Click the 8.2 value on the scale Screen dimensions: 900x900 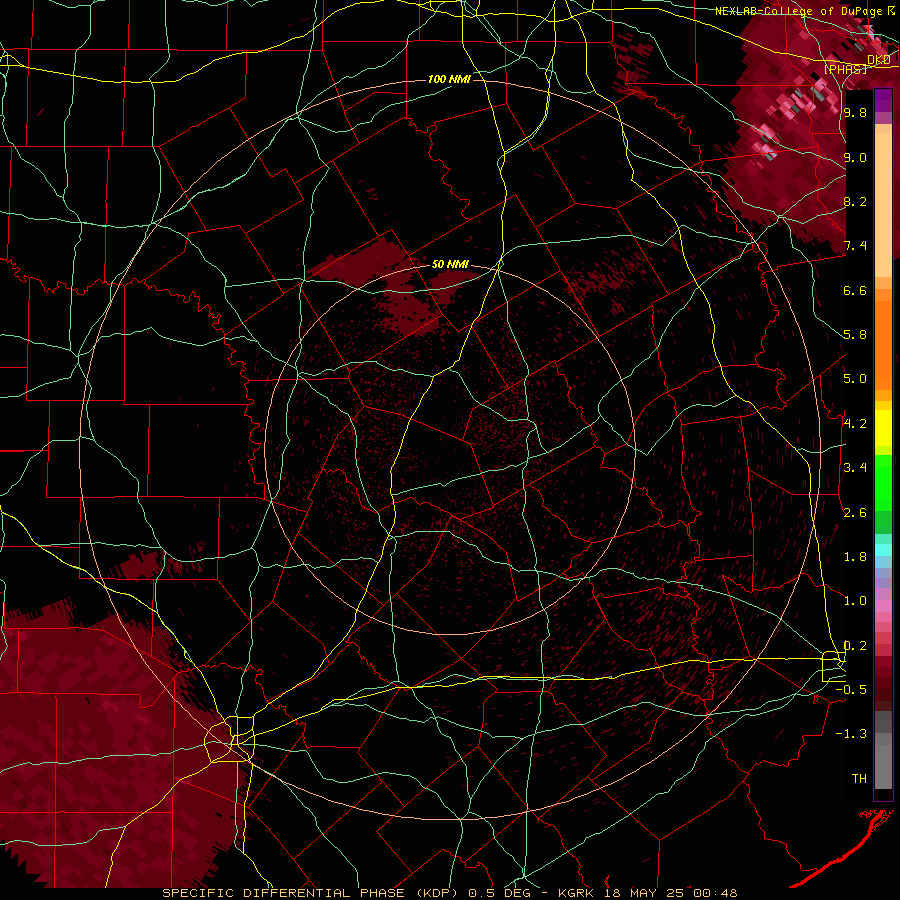tap(855, 201)
